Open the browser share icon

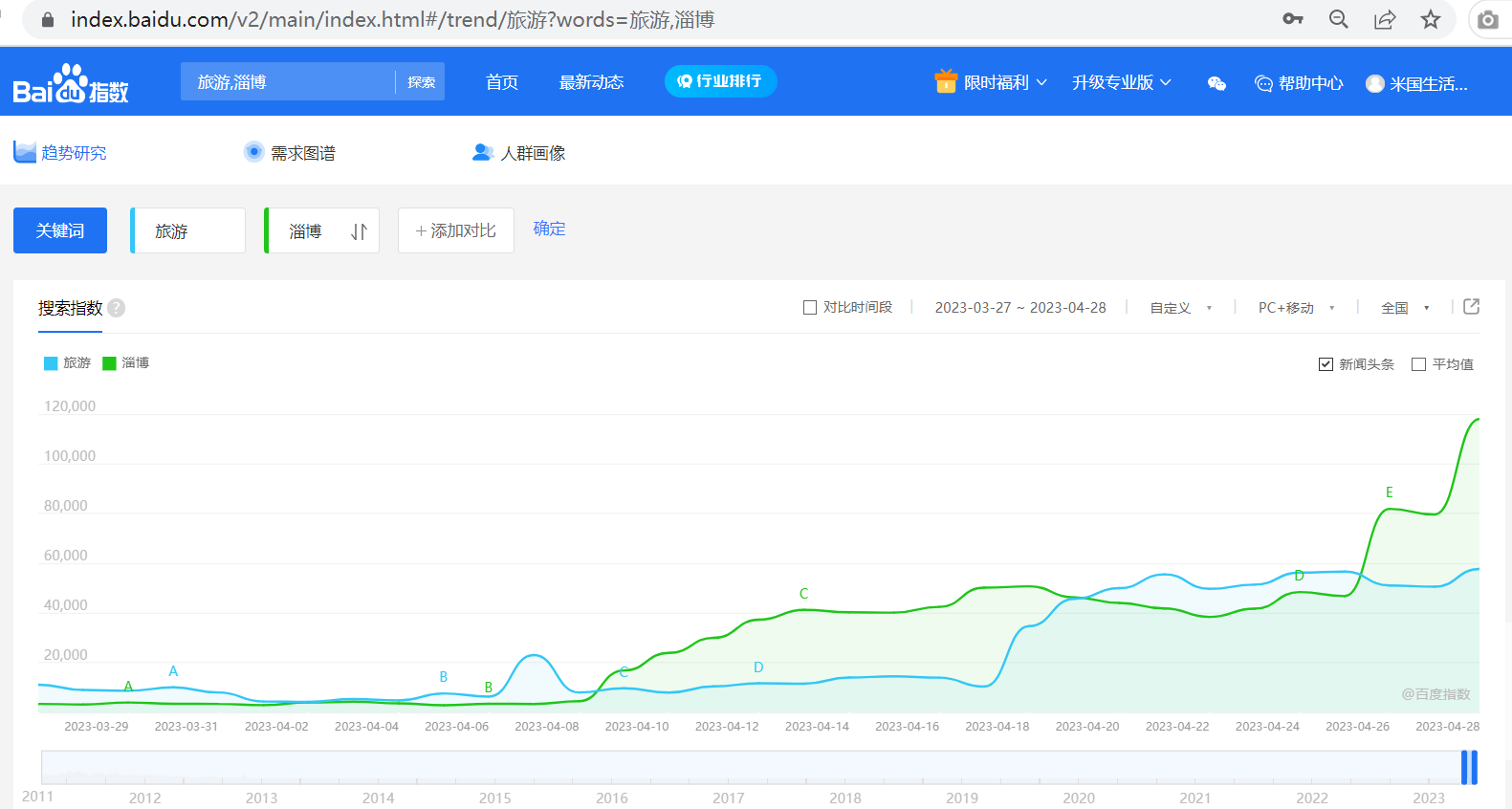click(1384, 20)
